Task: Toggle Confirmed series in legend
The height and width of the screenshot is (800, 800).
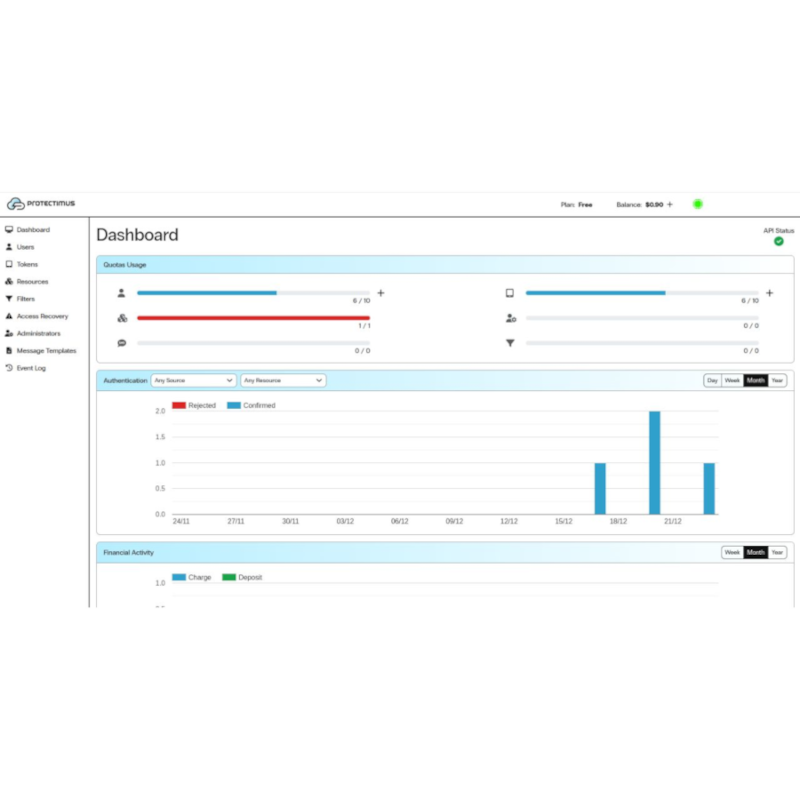Action: [251, 406]
